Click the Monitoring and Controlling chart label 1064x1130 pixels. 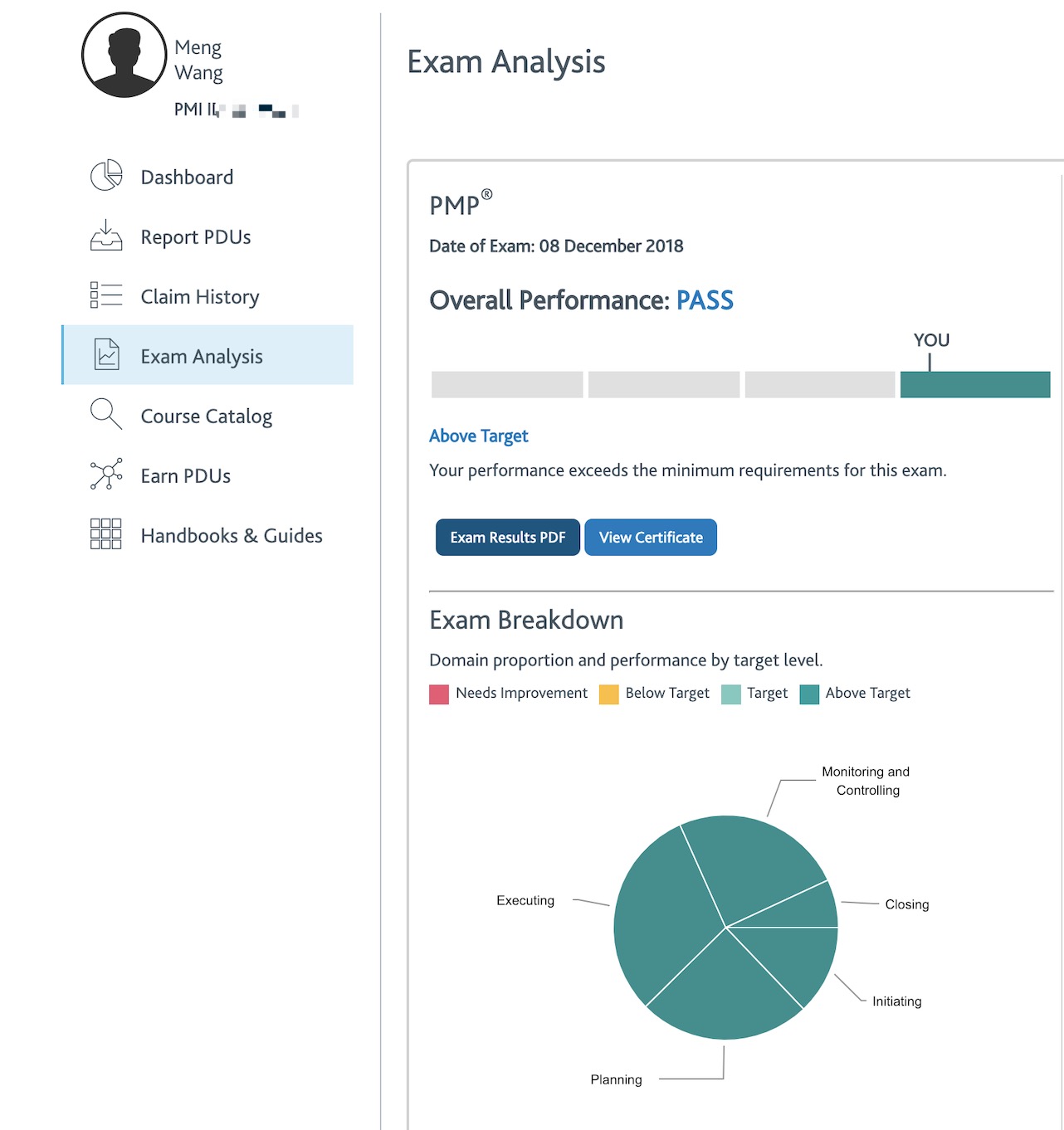866,782
